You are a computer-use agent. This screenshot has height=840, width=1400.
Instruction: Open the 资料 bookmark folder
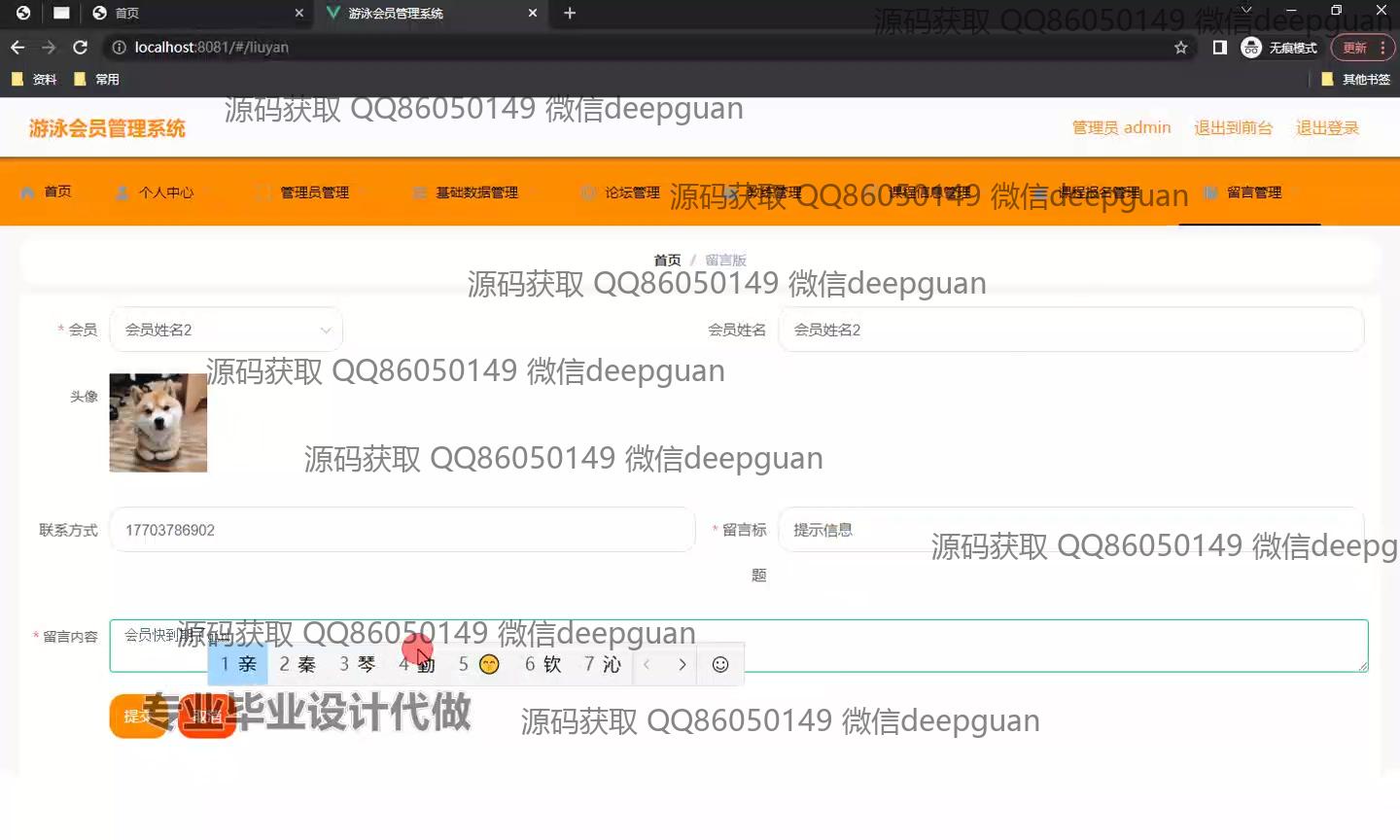[35, 80]
